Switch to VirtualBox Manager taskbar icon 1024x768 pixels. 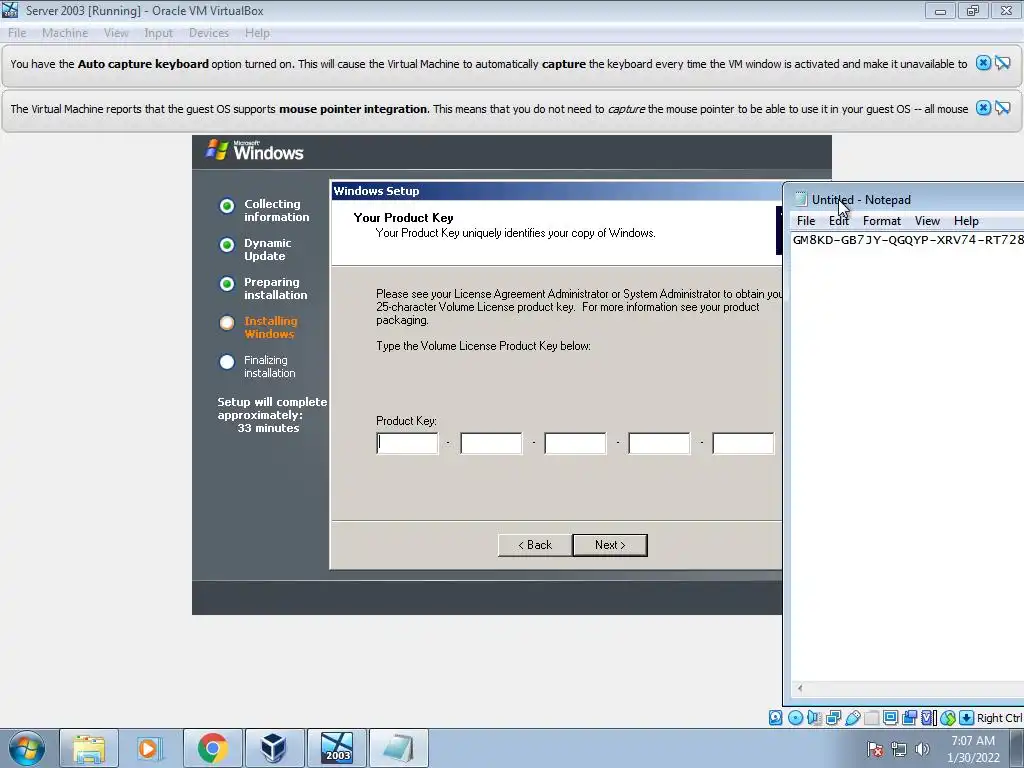[274, 748]
